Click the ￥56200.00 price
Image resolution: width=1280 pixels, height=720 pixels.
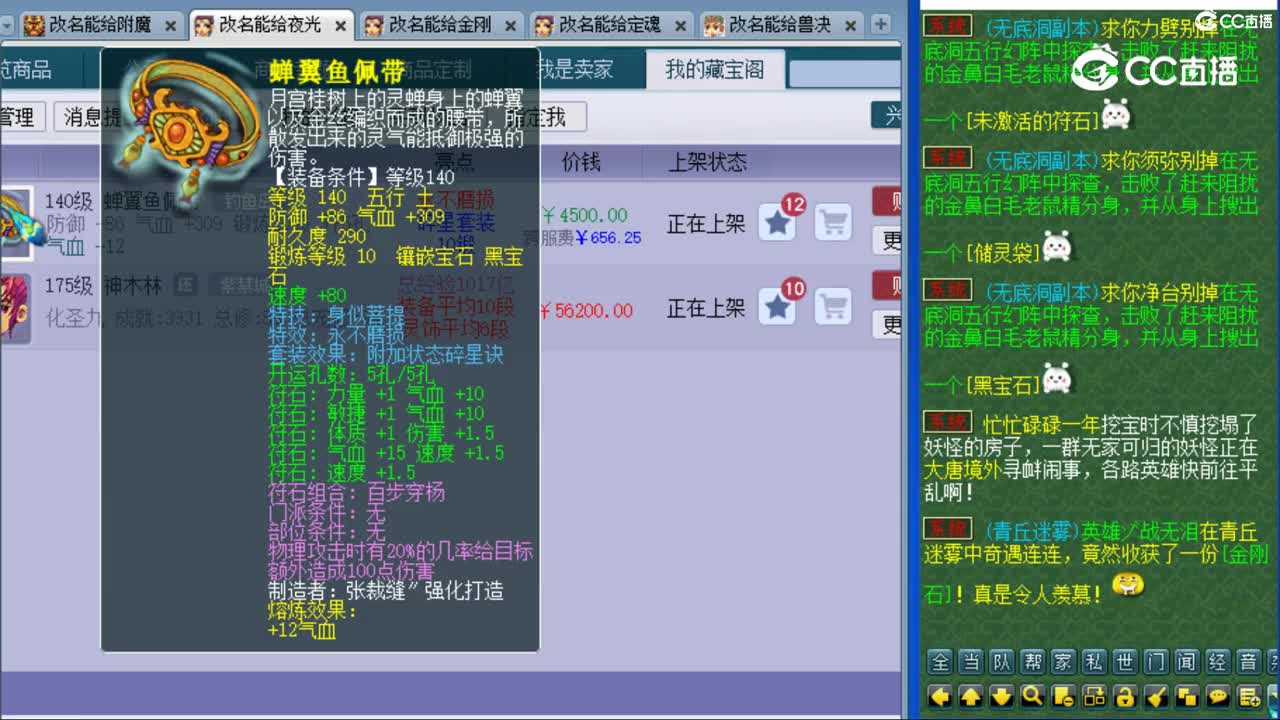point(586,311)
